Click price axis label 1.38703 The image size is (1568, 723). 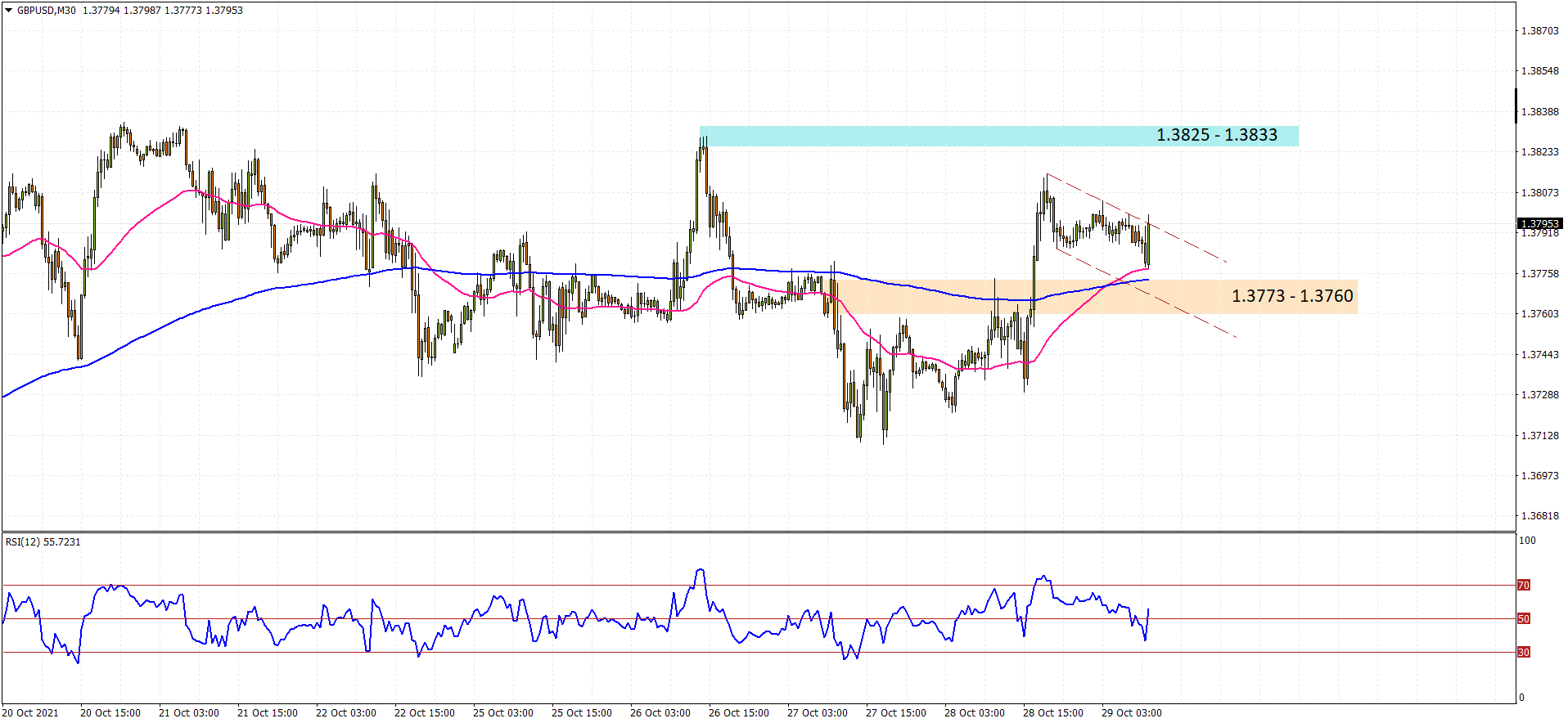1539,31
